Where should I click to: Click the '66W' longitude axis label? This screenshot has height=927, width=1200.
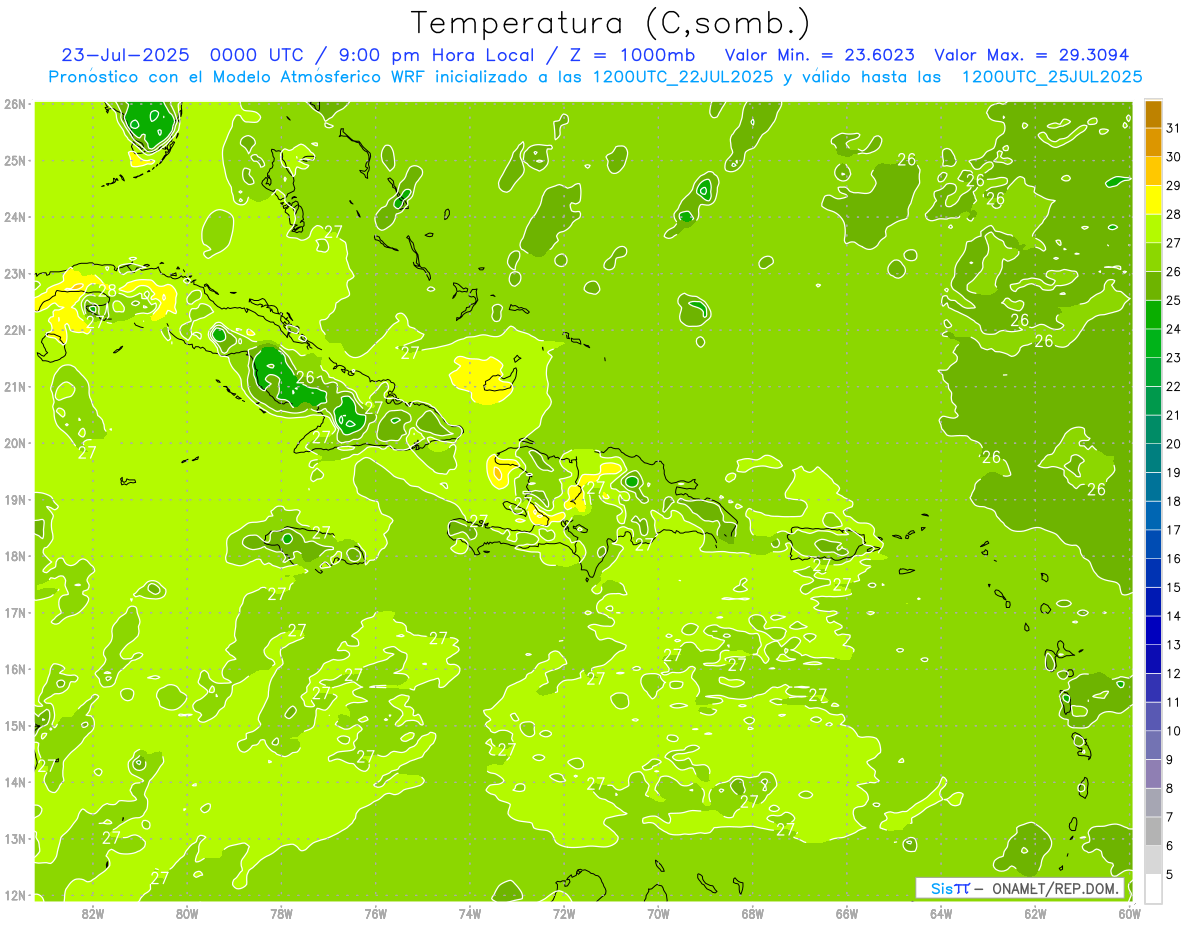coord(847,913)
